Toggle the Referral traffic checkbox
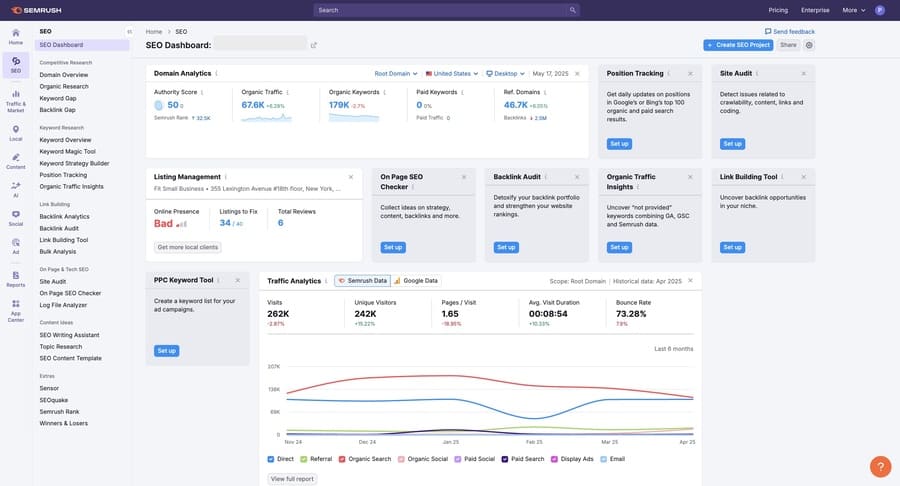 304,459
